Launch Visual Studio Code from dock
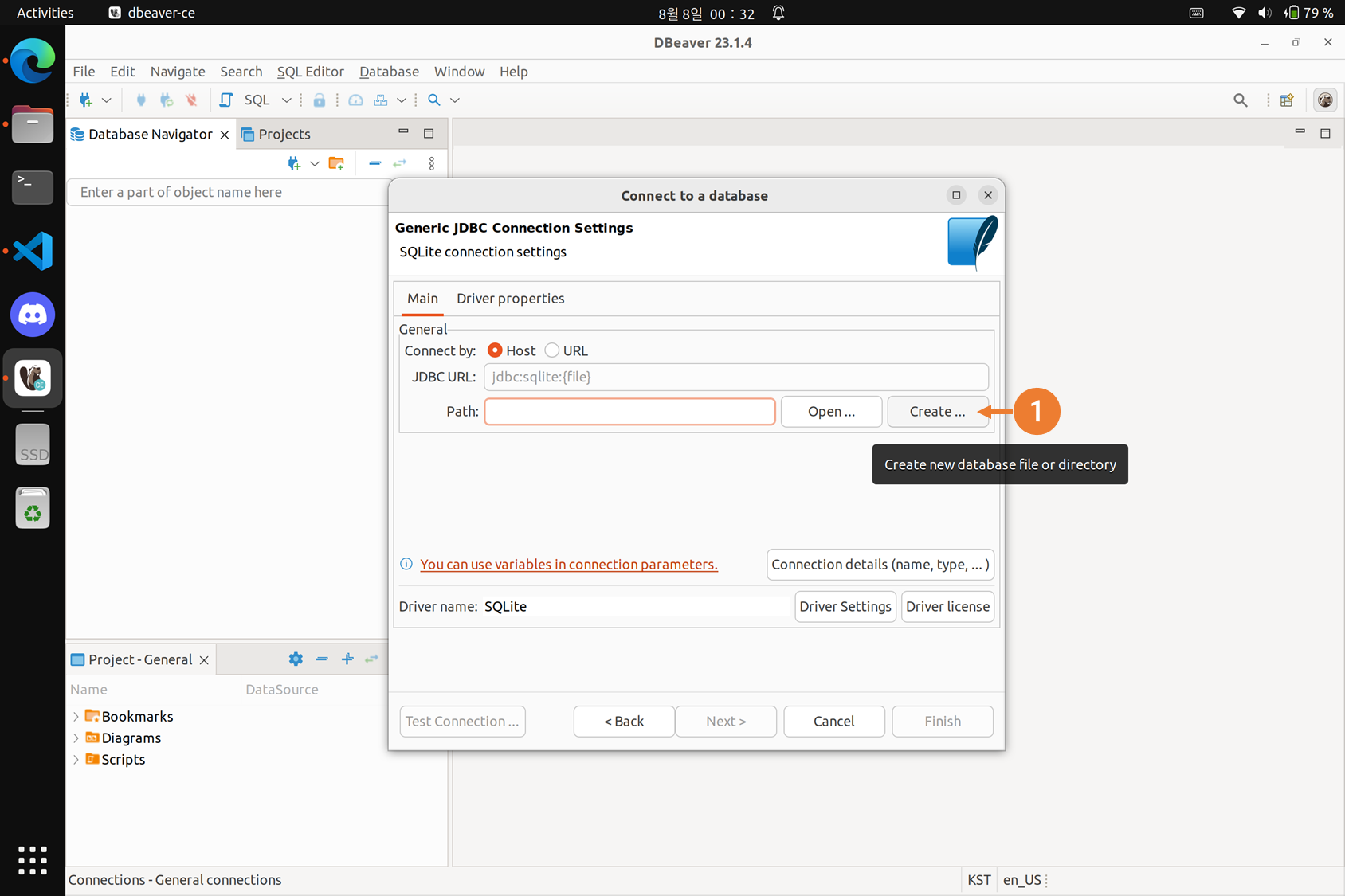1345x896 pixels. [x=33, y=251]
